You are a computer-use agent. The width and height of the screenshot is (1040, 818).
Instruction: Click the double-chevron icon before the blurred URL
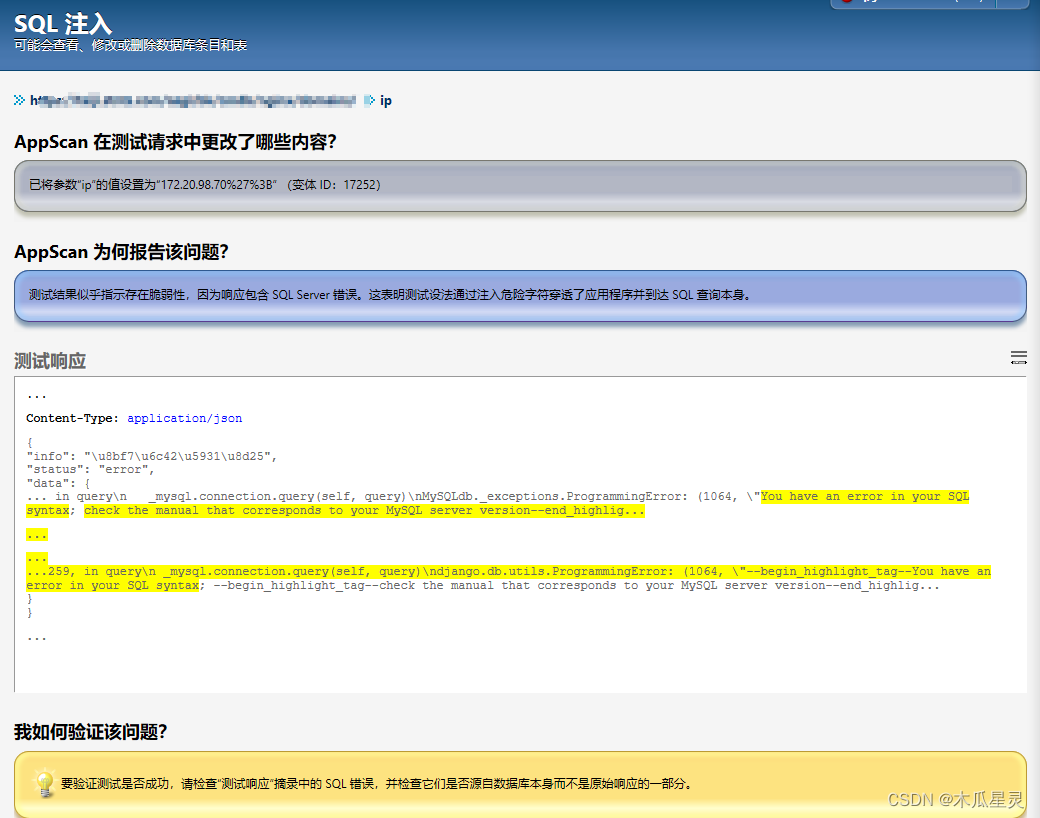pyautogui.click(x=19, y=100)
